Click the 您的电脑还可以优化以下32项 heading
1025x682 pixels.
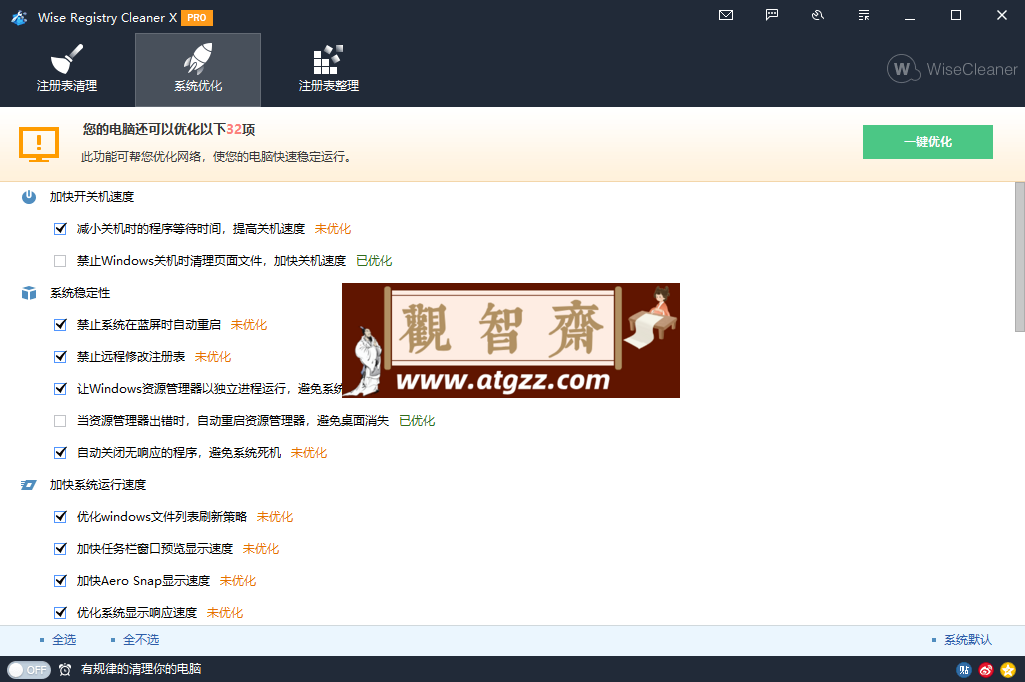point(169,129)
